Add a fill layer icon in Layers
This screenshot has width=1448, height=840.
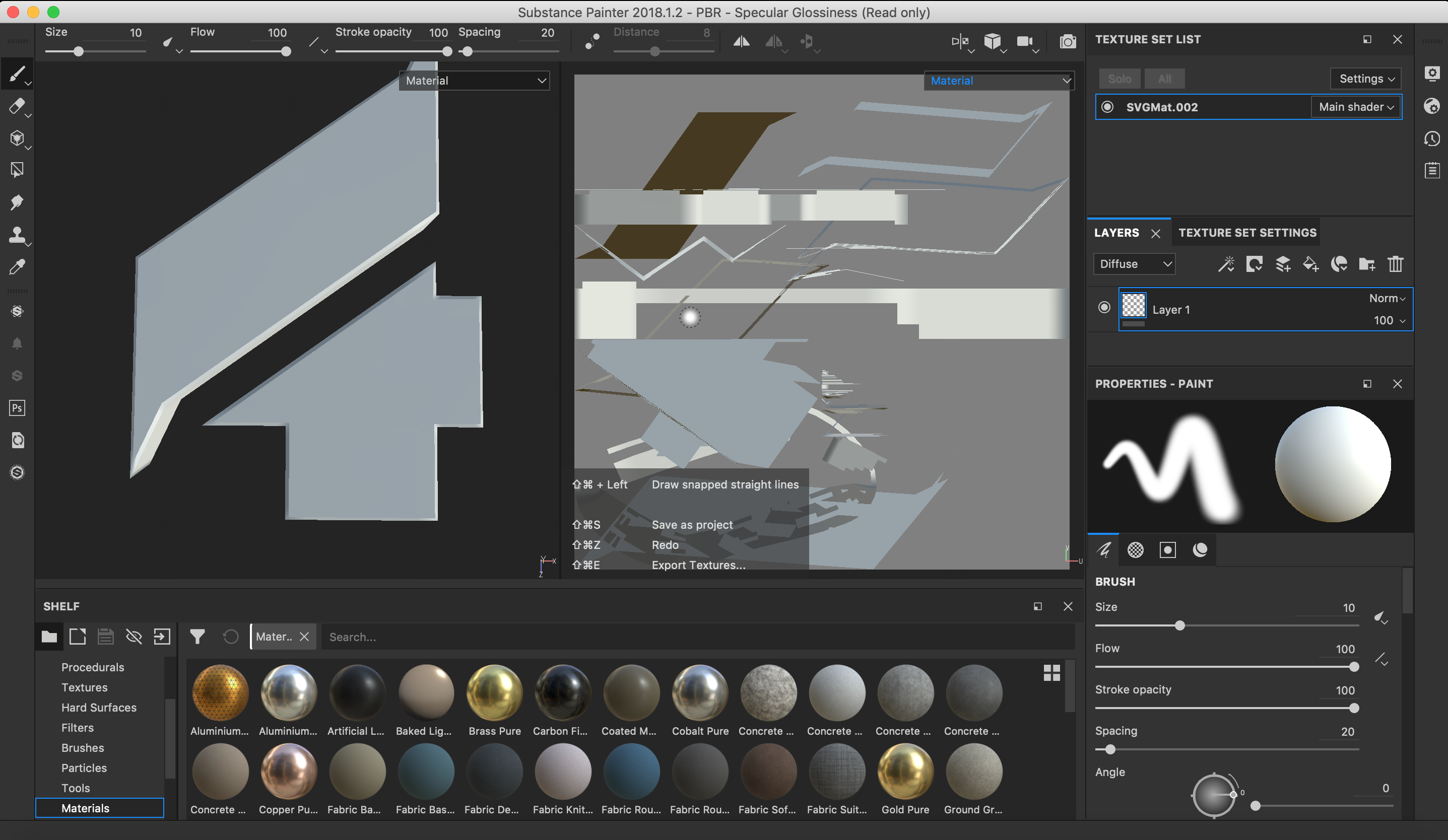[x=1310, y=264]
